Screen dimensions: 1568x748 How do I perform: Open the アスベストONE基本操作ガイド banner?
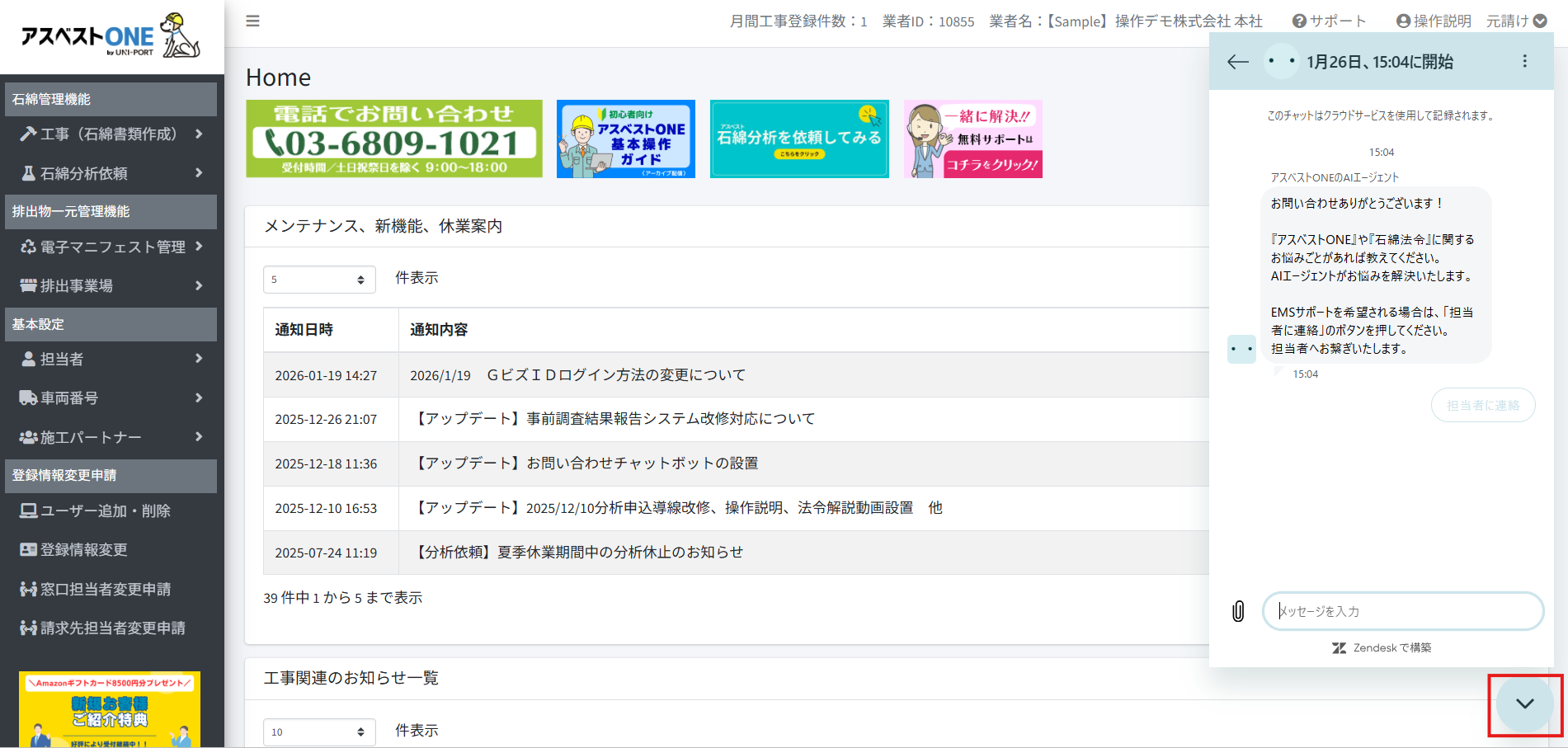[625, 139]
